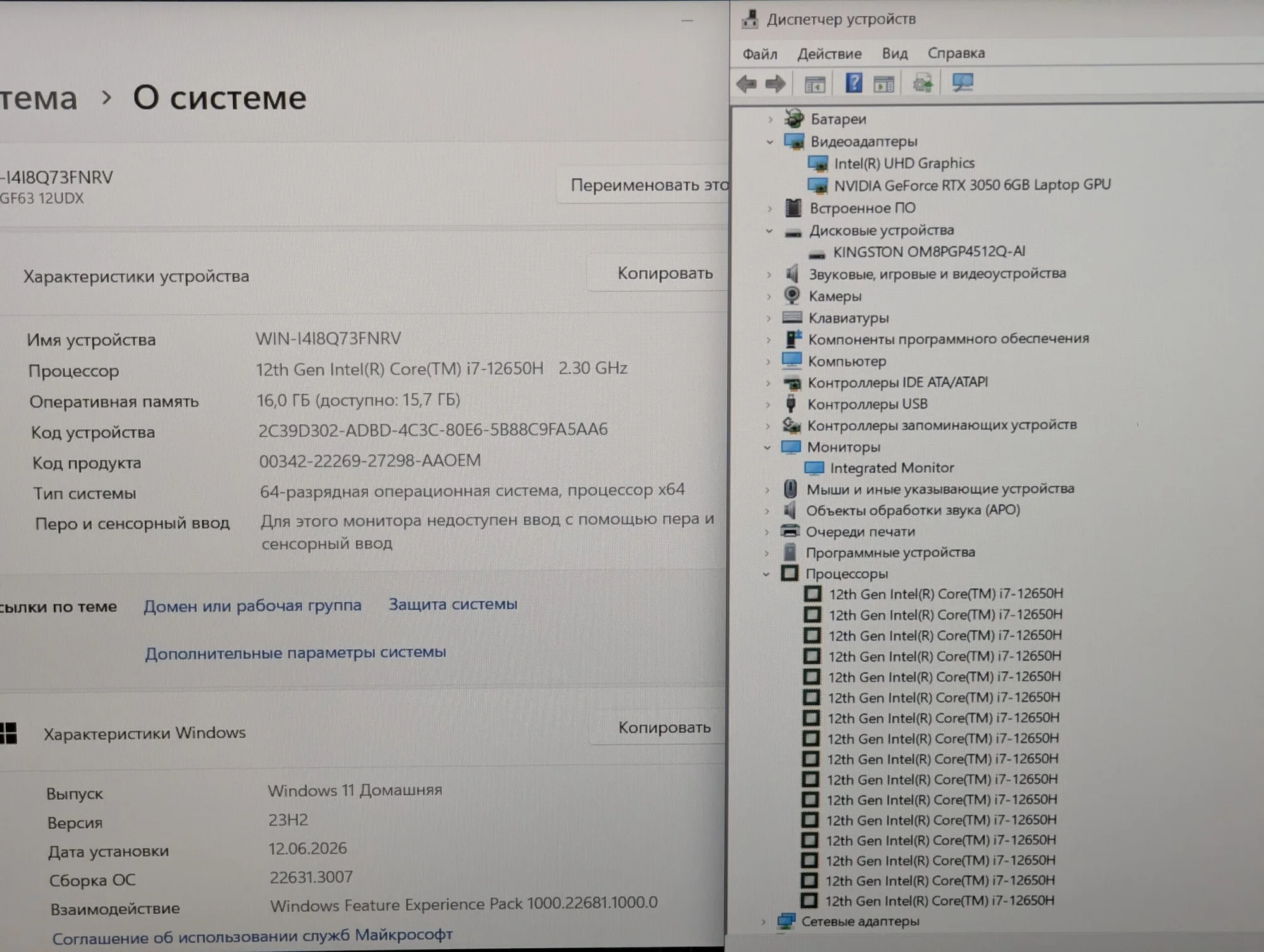Select the KINGSTON OM8PGP4512Q-AI disk
Viewport: 1264px width, 952px height.
pyautogui.click(x=929, y=252)
